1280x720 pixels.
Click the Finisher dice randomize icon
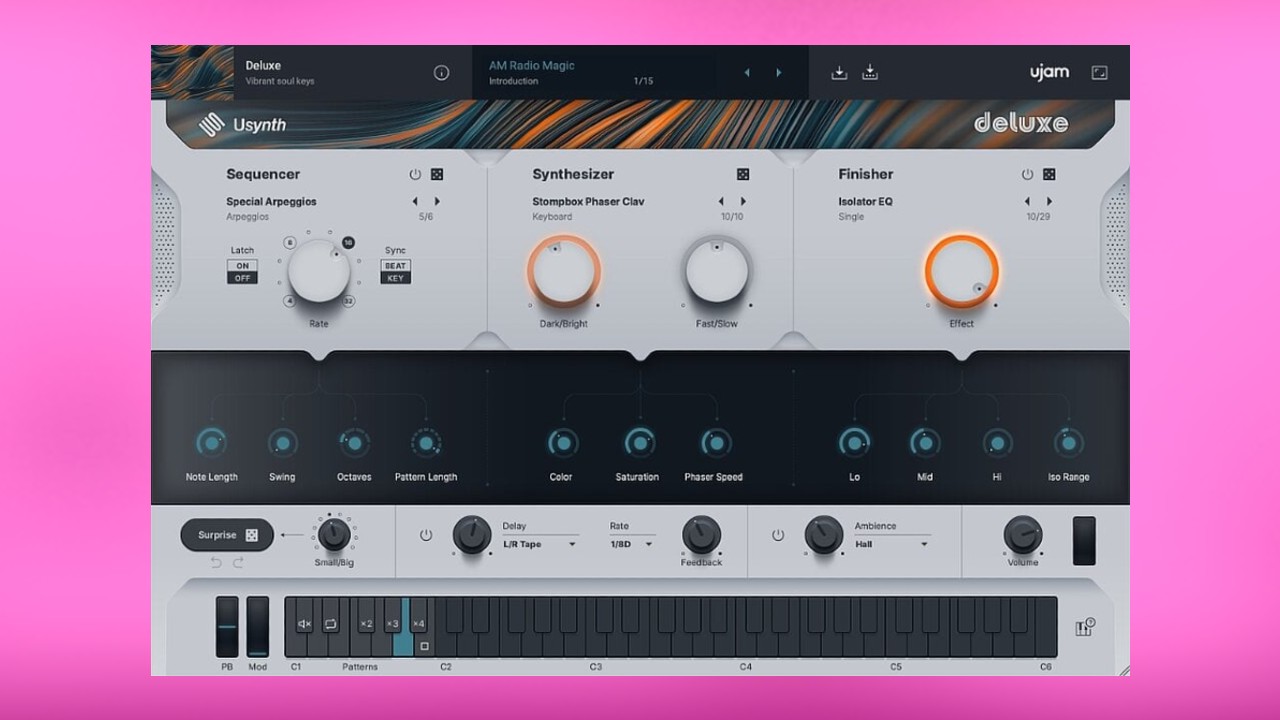1047,173
